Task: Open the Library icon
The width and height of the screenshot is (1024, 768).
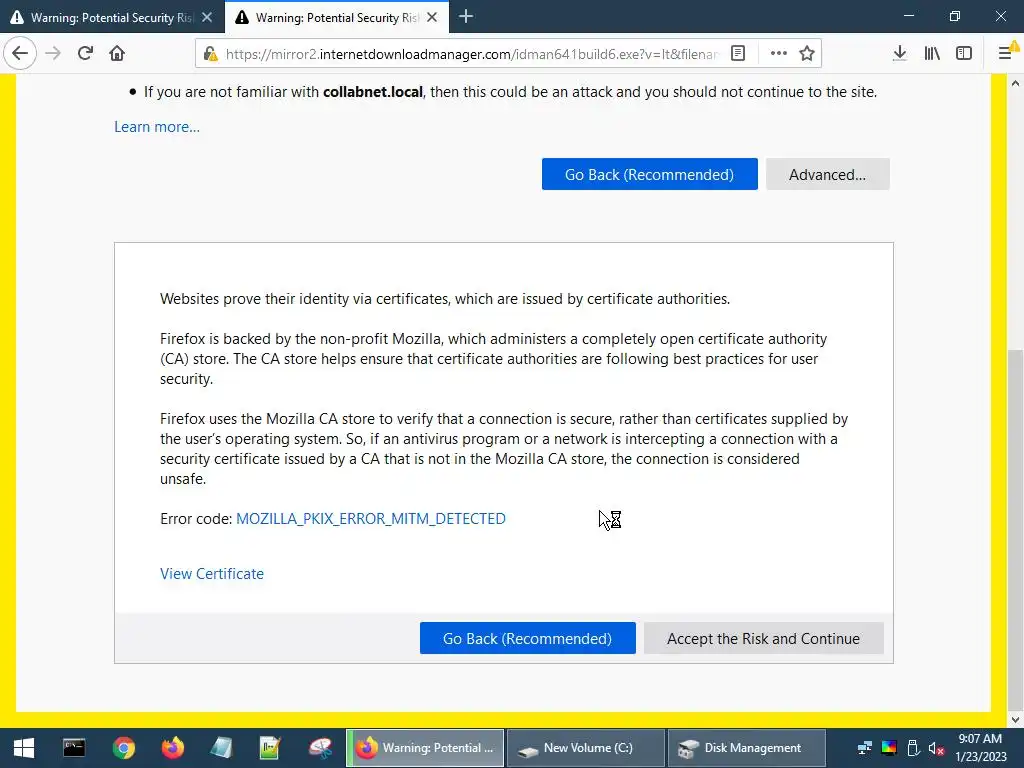Action: click(932, 54)
